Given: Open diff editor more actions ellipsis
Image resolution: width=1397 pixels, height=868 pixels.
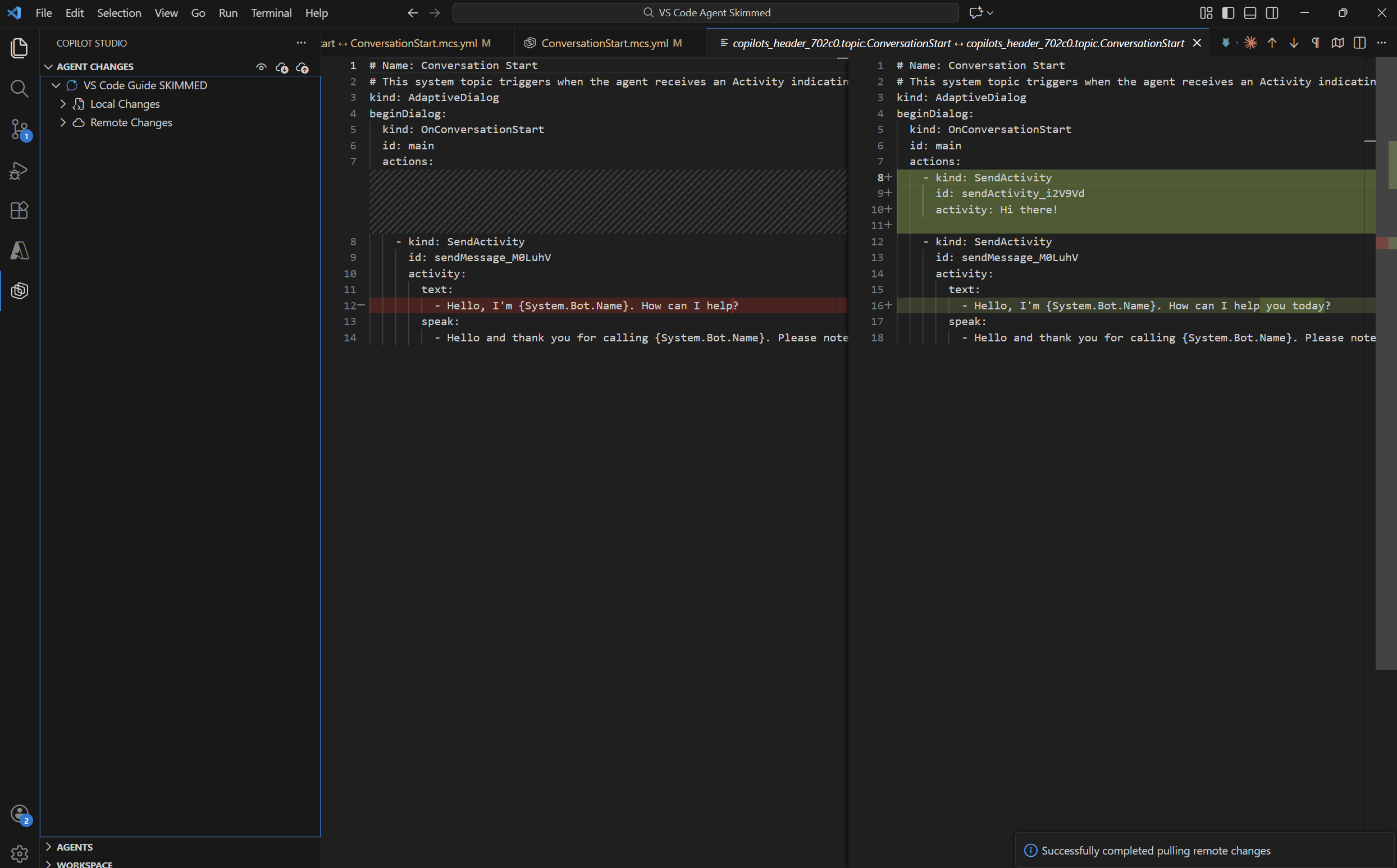Looking at the screenshot, I should point(1382,43).
